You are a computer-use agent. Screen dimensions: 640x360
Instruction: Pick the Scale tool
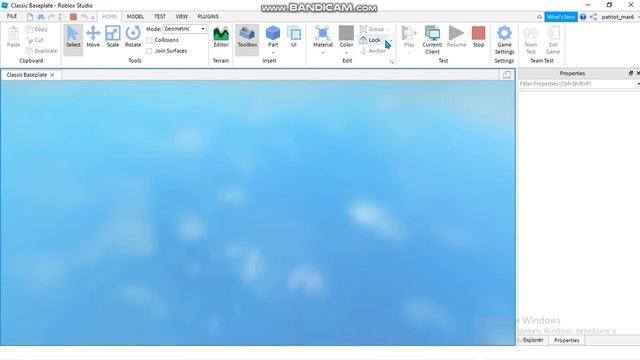coord(113,37)
